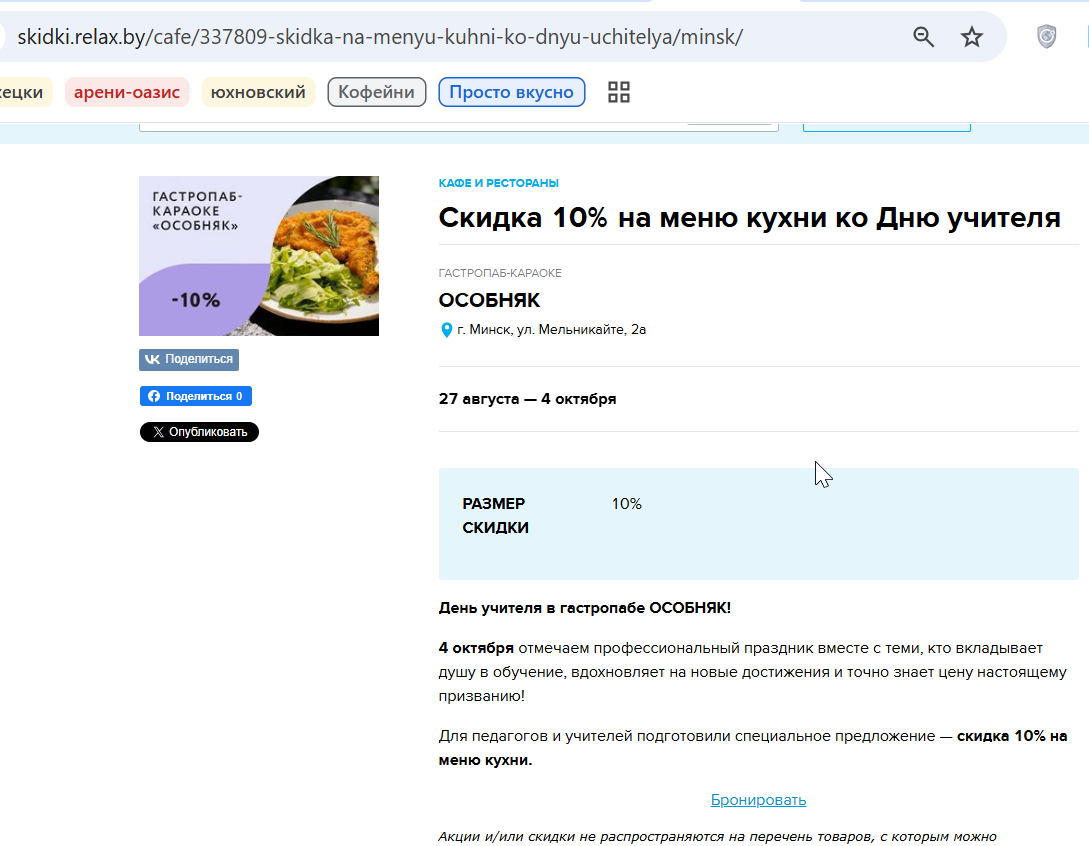Click the location pin icon by address

click(x=447, y=330)
